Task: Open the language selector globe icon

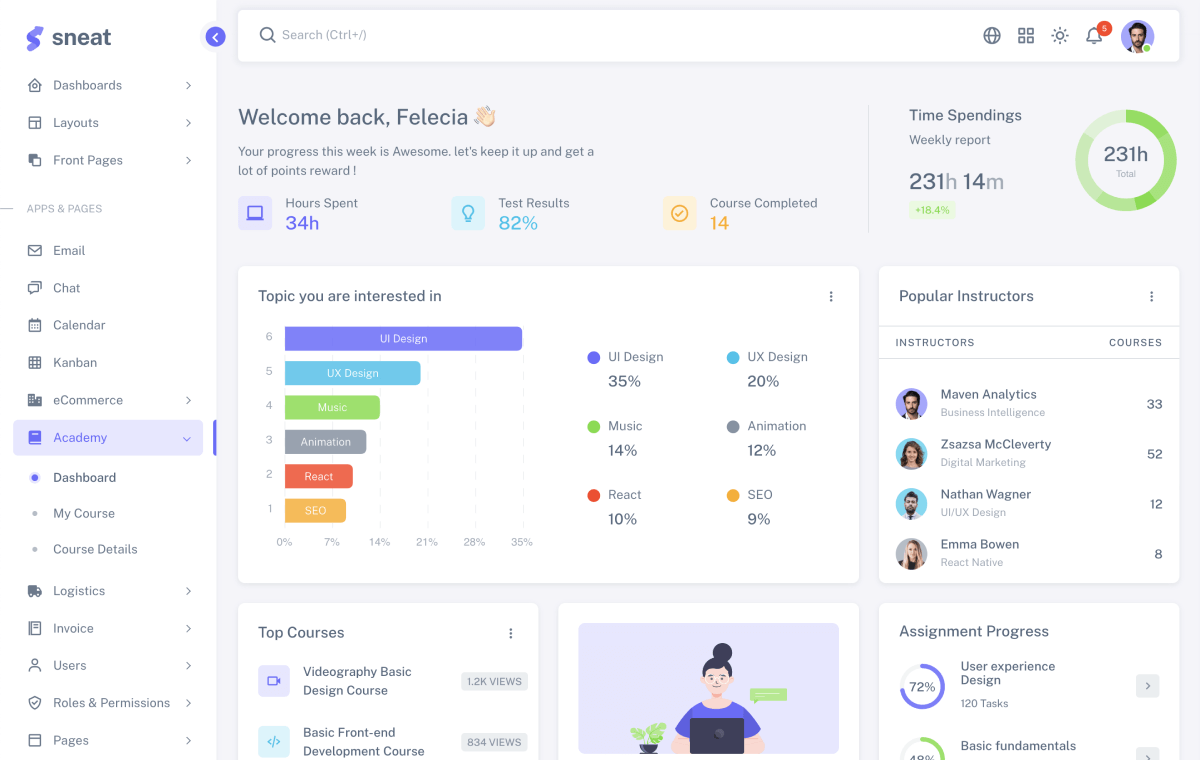Action: tap(991, 35)
